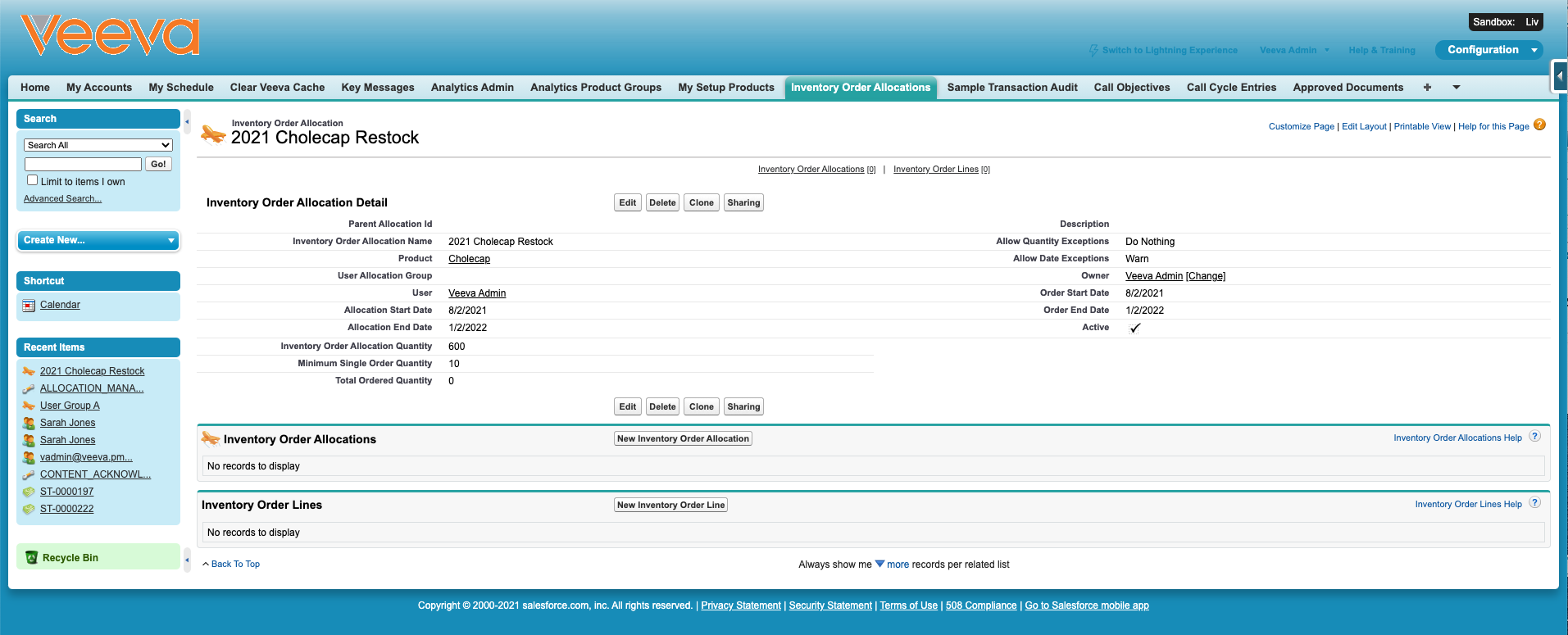Expand the tab overflow arrow
This screenshot has width=1568, height=635.
(x=1457, y=88)
